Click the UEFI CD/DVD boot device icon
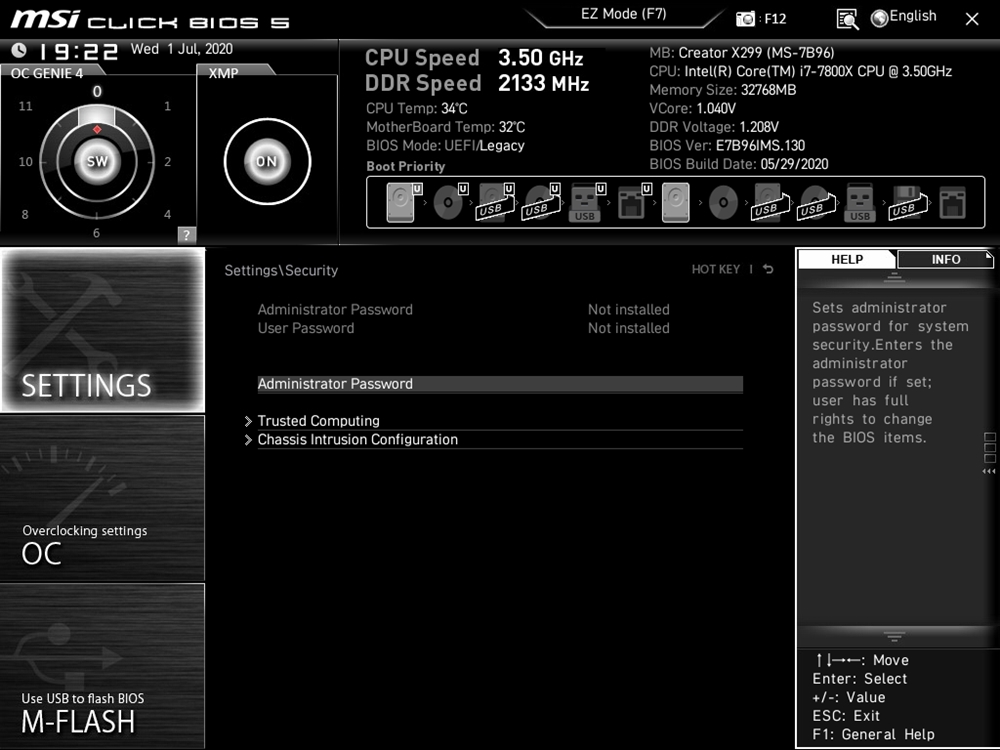This screenshot has width=1000, height=750. coord(450,203)
